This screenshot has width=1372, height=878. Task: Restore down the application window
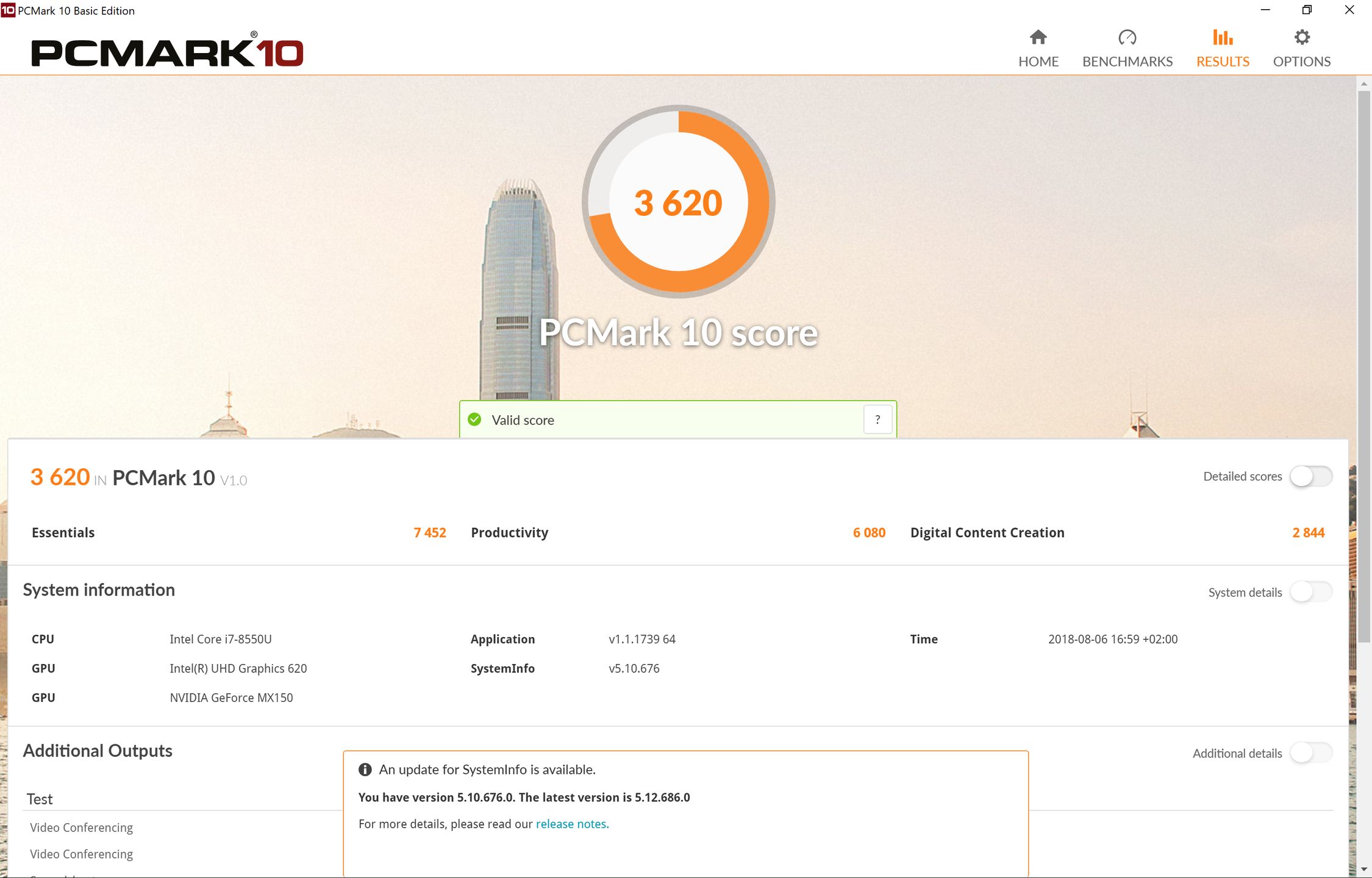point(1307,10)
